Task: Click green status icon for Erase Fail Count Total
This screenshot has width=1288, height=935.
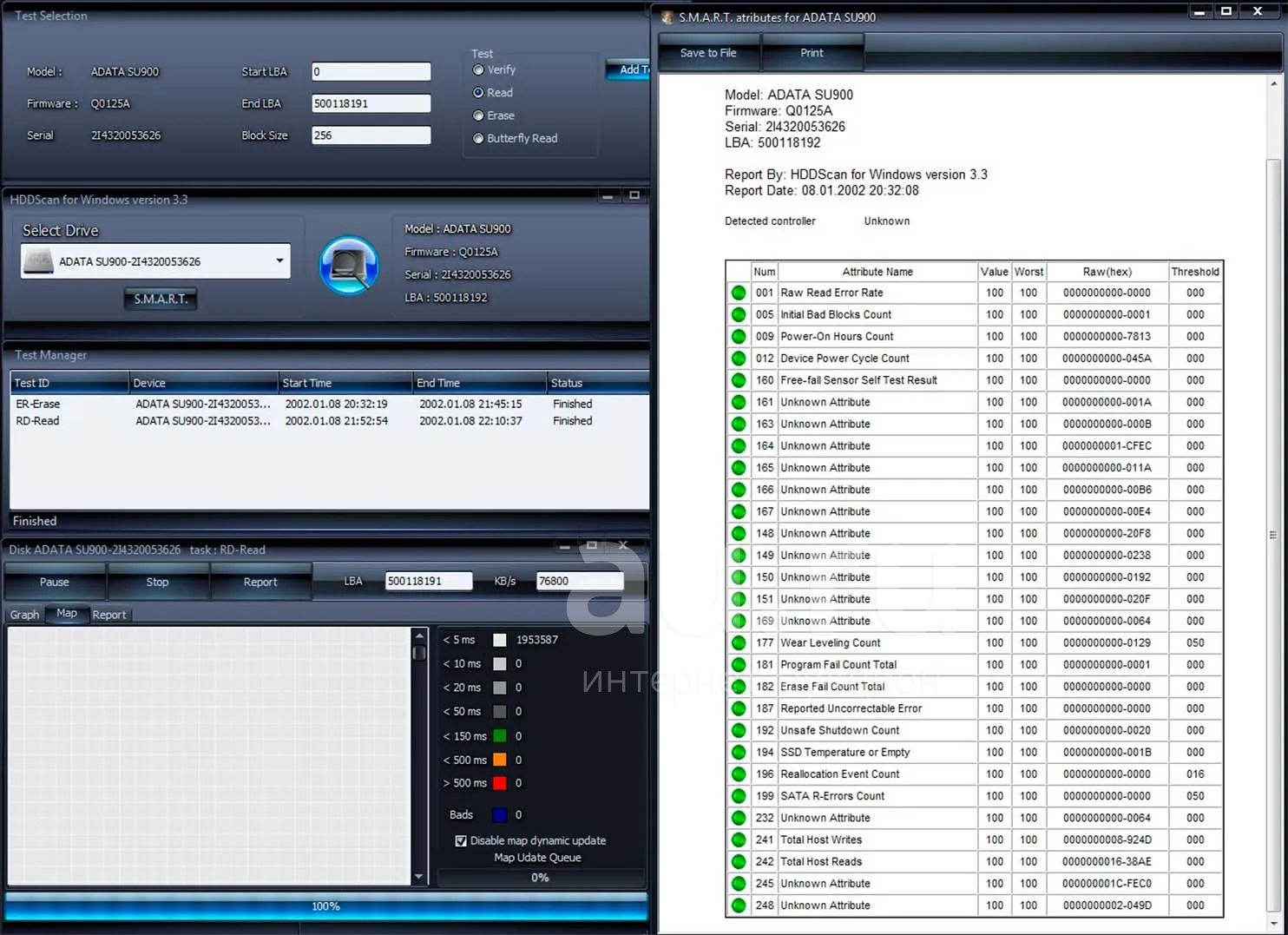Action: click(x=739, y=686)
